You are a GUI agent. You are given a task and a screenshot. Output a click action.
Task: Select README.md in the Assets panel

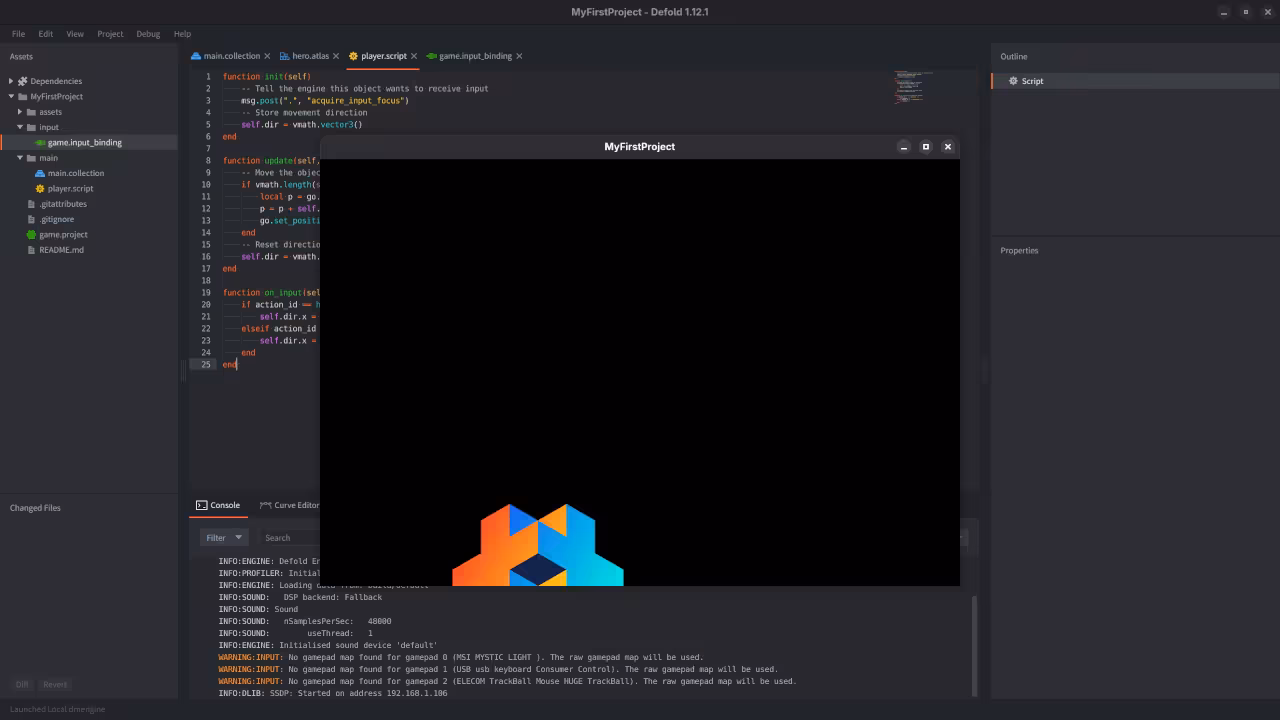(x=62, y=249)
